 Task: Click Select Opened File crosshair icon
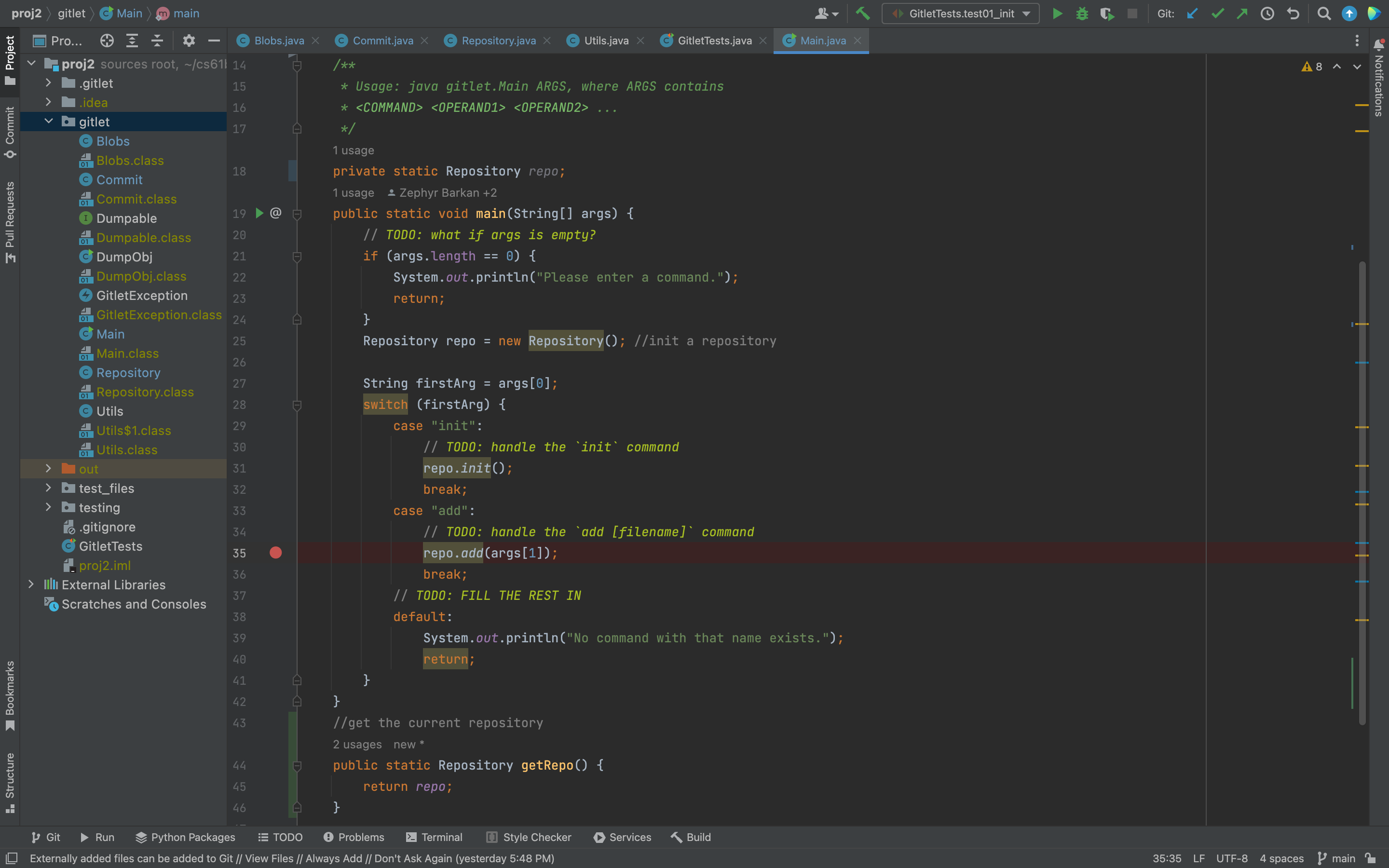[x=107, y=41]
